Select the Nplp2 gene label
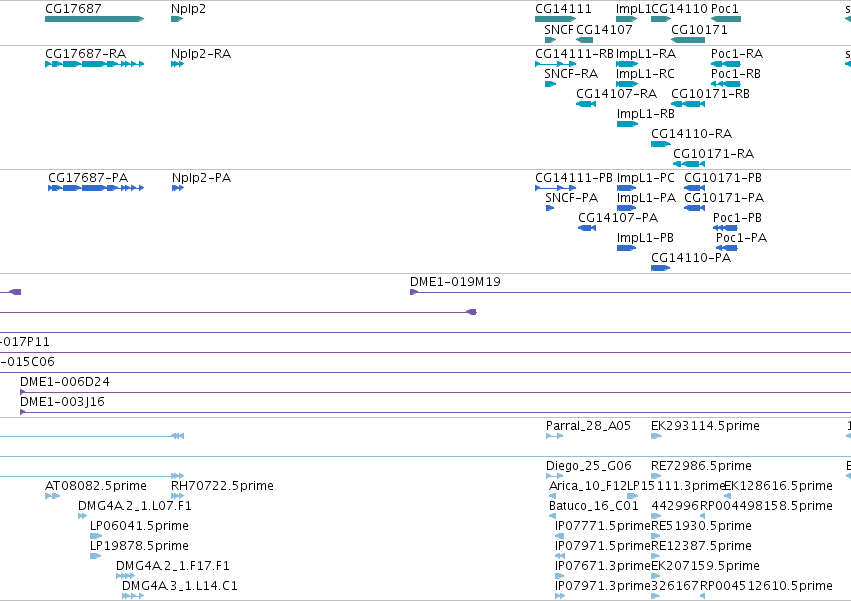Screen dimensions: 851x601 click(x=188, y=9)
